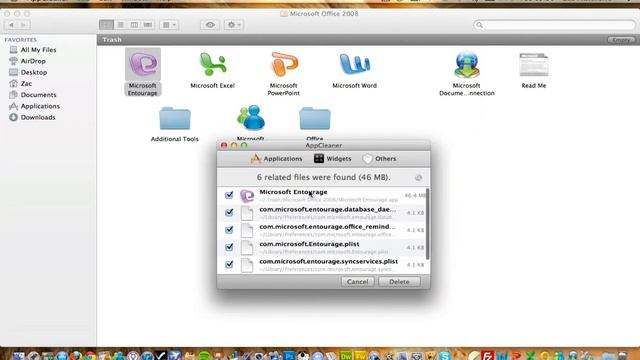Select the Microsoft Entourage icon in Finder

[143, 64]
